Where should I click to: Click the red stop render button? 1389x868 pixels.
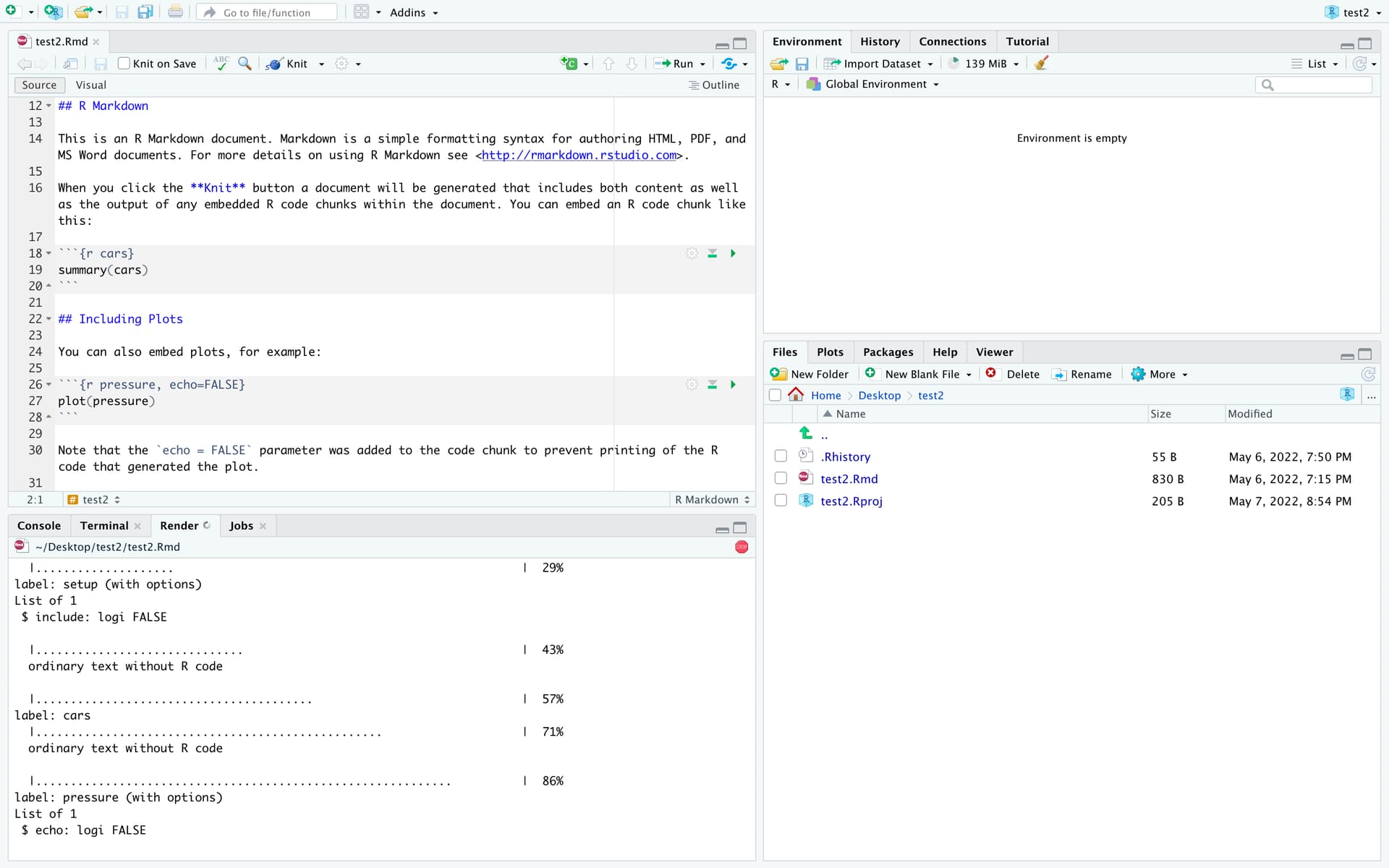[x=741, y=547]
